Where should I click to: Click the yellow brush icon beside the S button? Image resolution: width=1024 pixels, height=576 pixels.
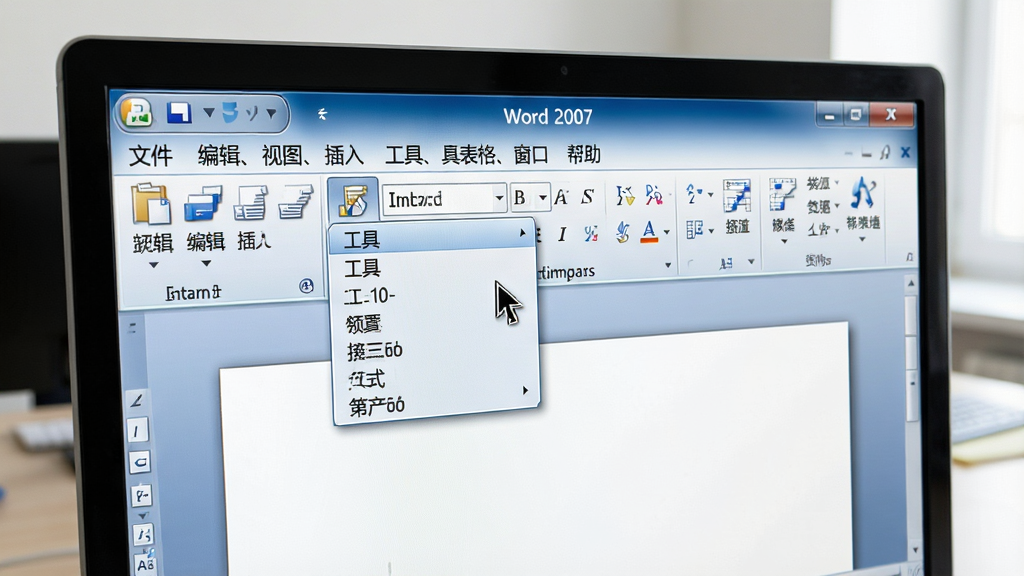(624, 195)
